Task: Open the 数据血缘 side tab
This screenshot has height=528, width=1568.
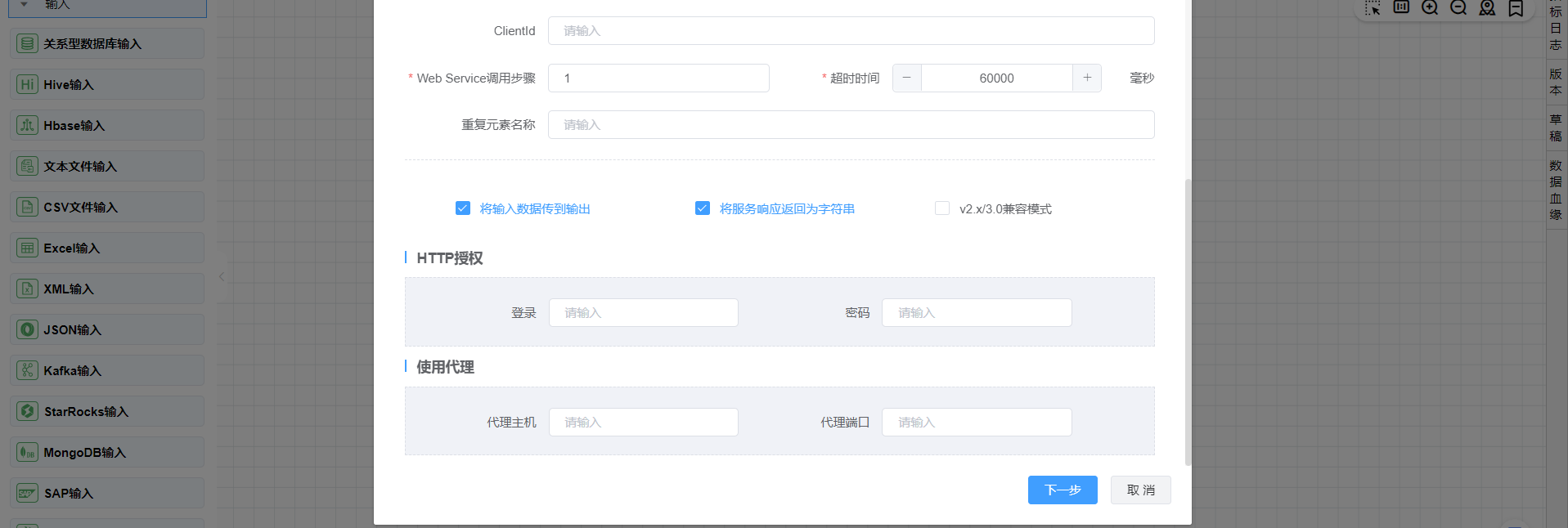Action: [1556, 190]
